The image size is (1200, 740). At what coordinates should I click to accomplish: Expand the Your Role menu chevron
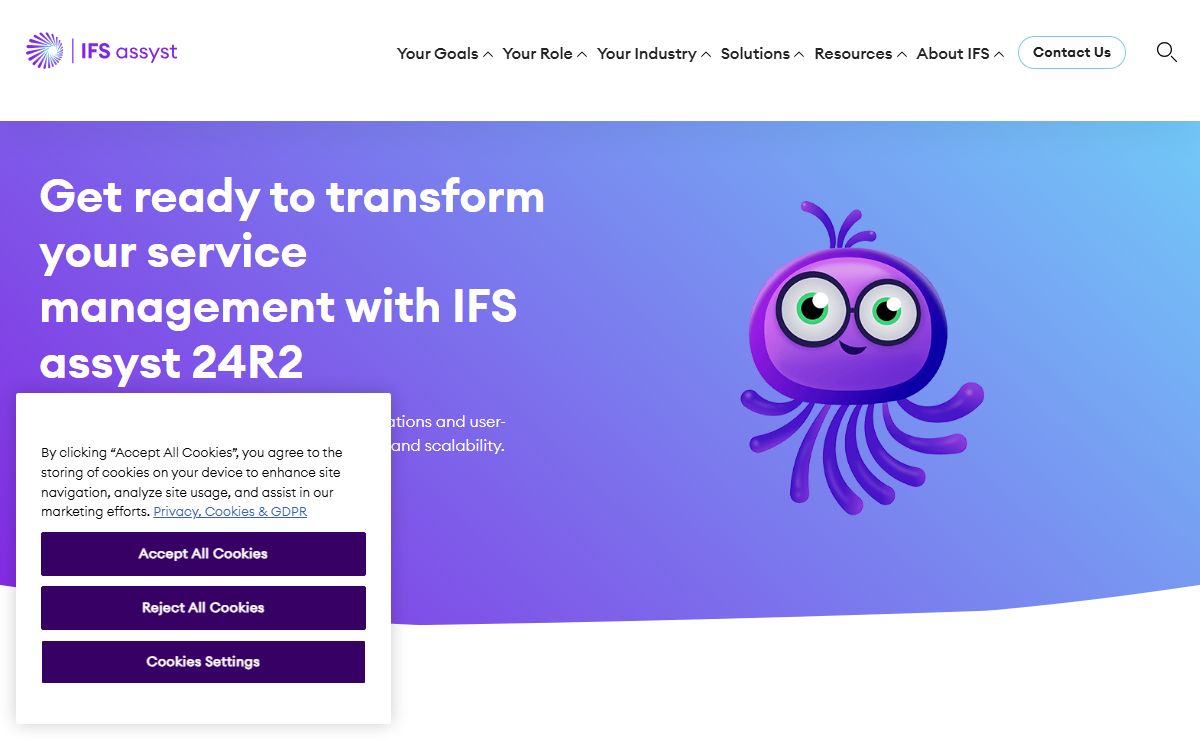tap(582, 55)
